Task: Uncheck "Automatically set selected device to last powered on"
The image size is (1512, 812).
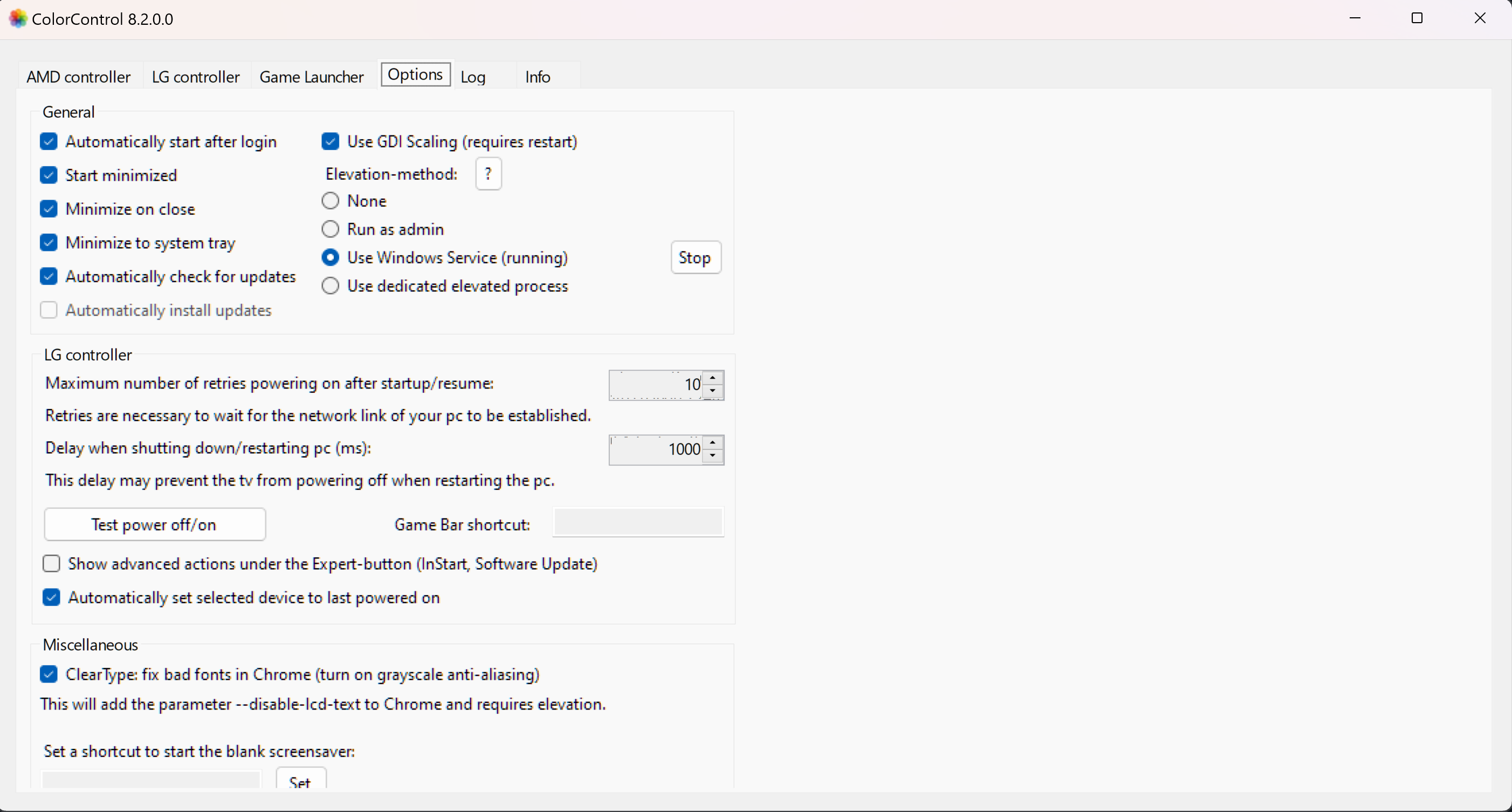Action: [x=51, y=598]
